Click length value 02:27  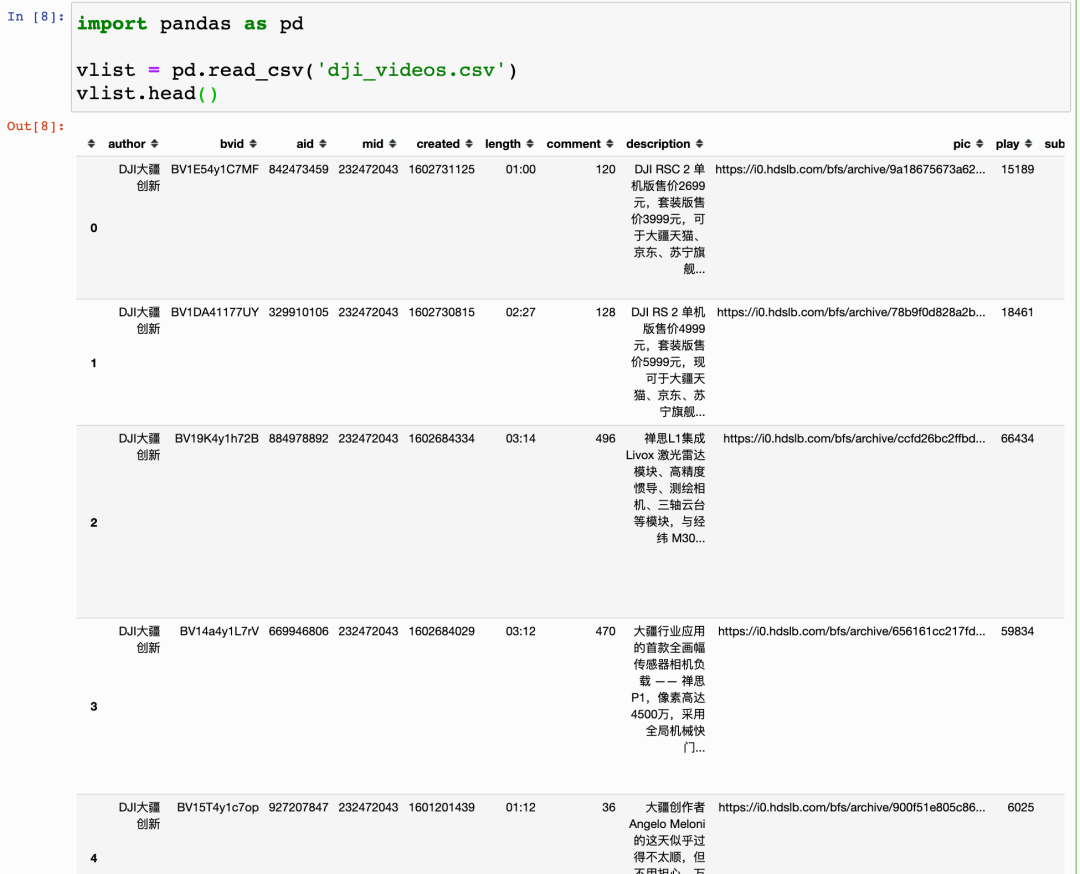(521, 313)
